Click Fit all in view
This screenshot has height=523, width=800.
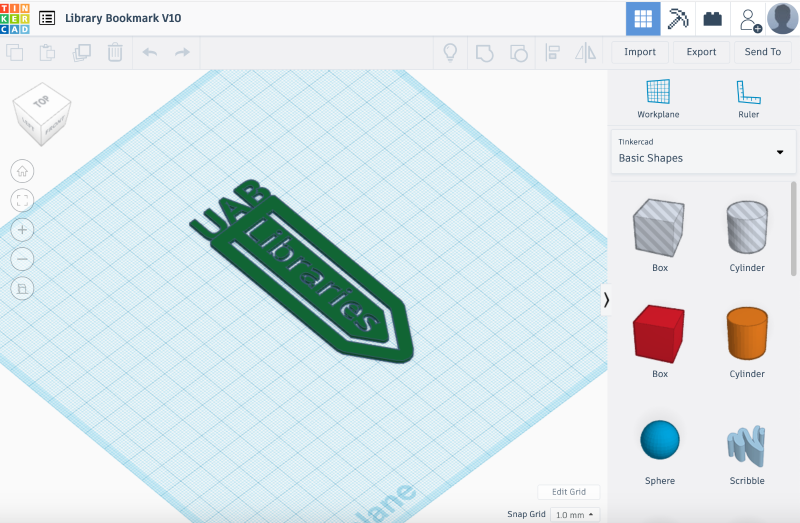pyautogui.click(x=23, y=200)
